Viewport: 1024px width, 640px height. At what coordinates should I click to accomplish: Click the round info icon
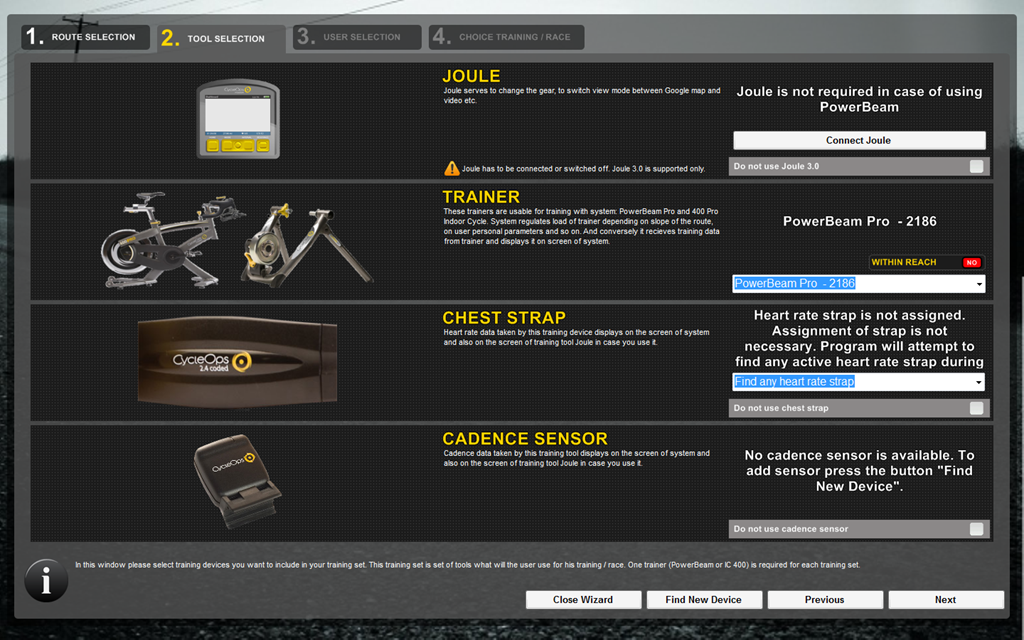(46, 580)
